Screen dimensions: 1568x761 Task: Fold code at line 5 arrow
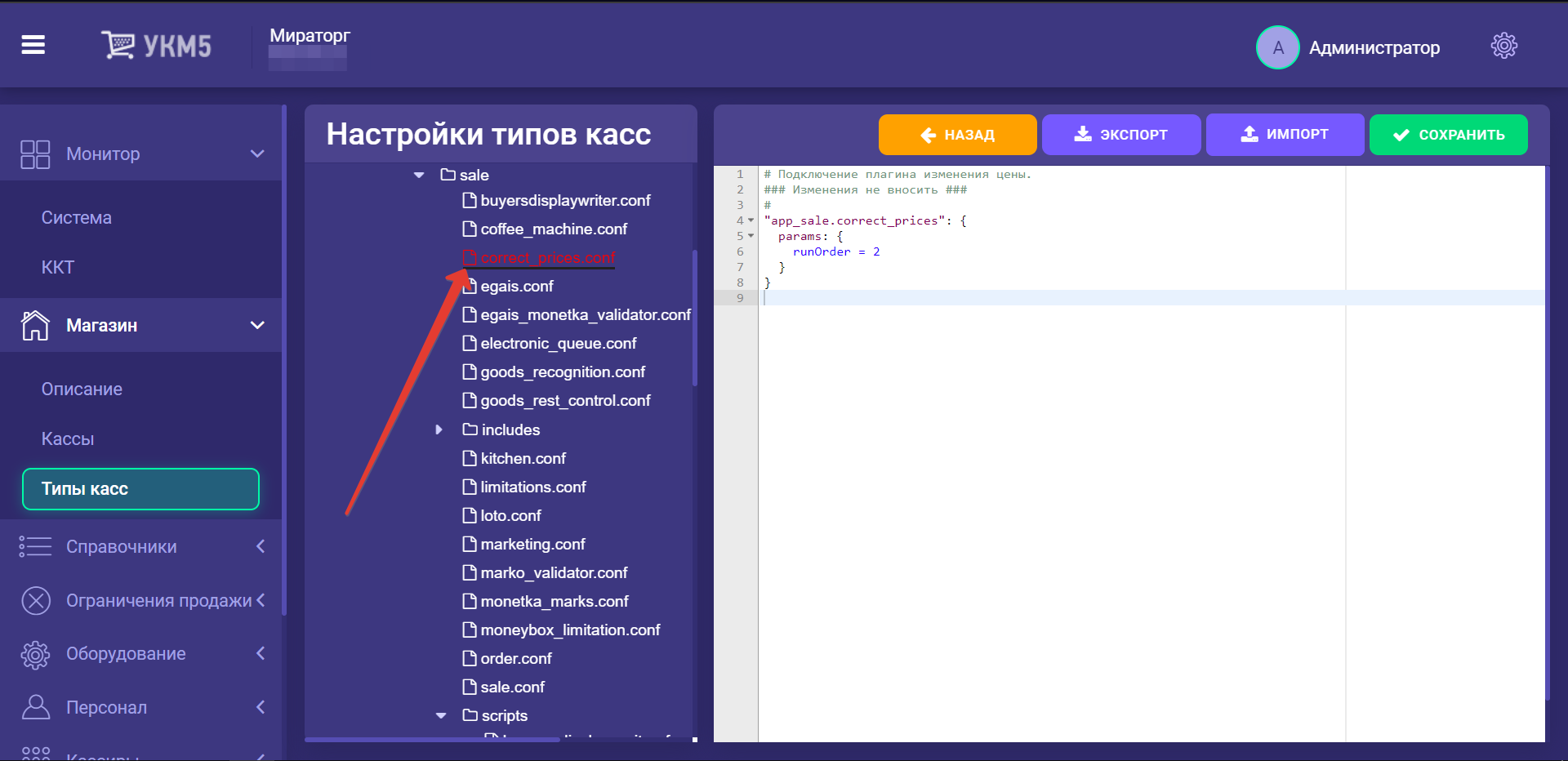[x=751, y=236]
